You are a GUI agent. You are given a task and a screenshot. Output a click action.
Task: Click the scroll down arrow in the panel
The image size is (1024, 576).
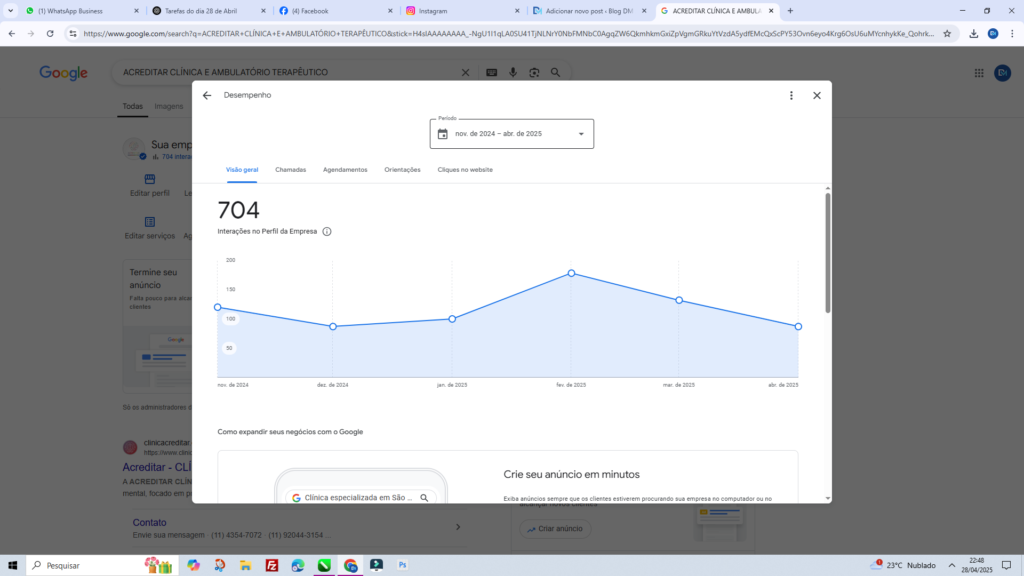[827, 498]
